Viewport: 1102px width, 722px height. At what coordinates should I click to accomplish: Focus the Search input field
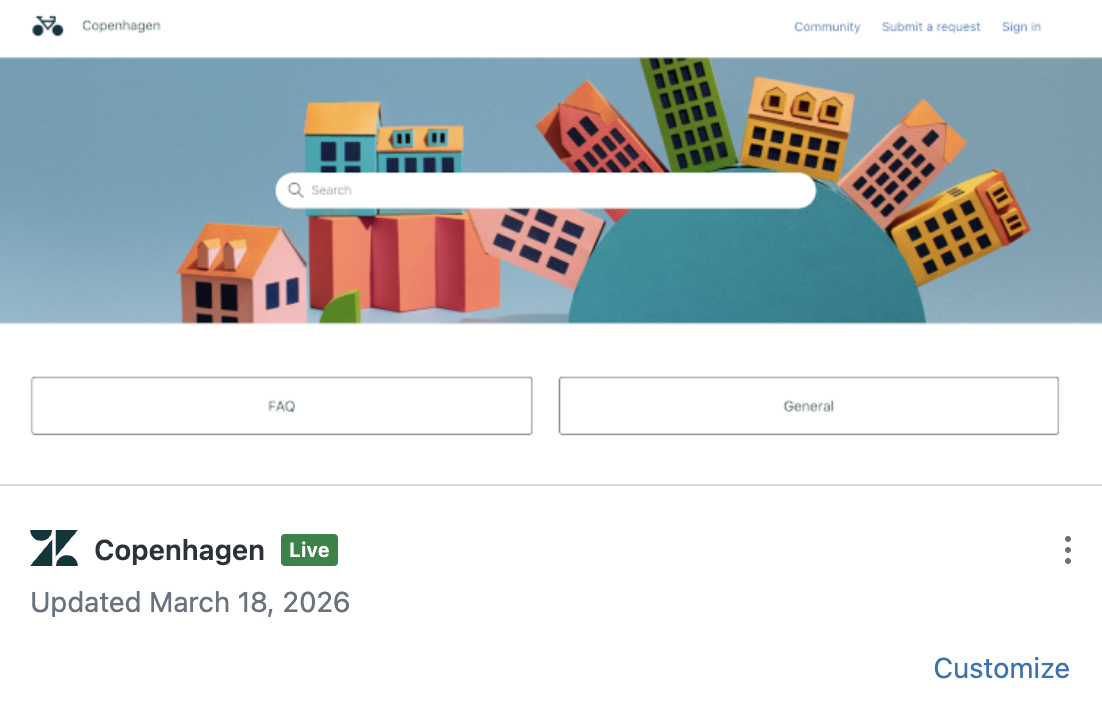545,191
